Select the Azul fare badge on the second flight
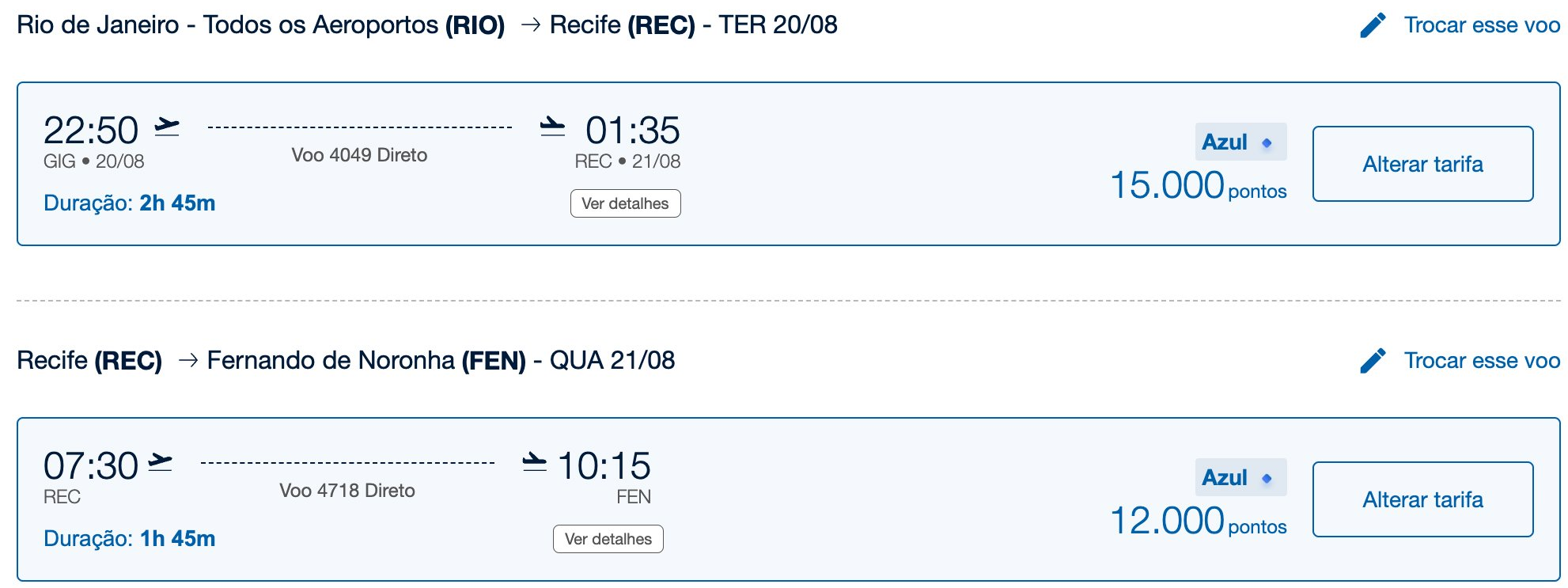 click(1240, 477)
